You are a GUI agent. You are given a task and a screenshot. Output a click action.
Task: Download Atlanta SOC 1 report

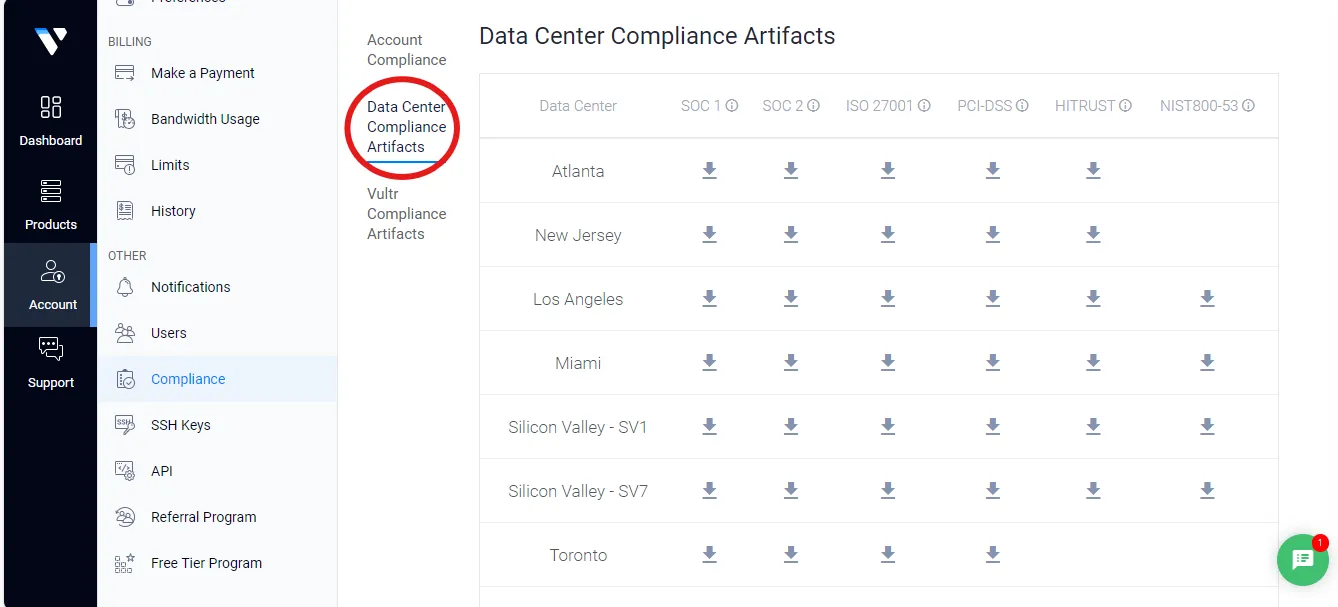coord(709,171)
